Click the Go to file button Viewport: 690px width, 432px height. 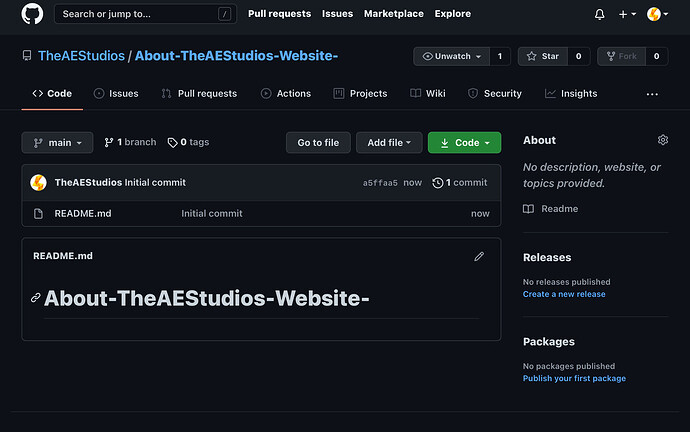tap(318, 143)
